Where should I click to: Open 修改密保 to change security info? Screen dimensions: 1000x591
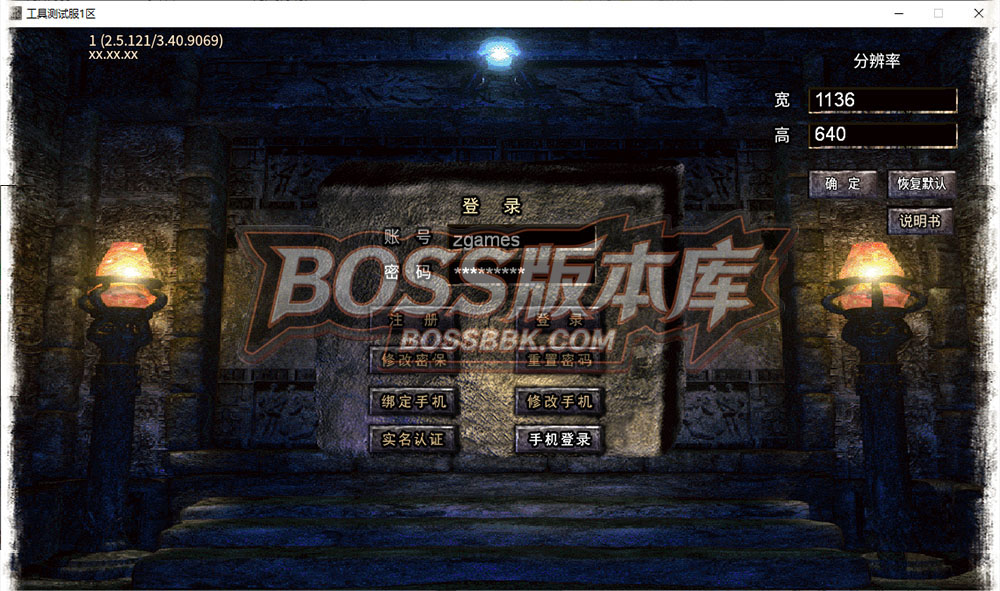point(414,359)
